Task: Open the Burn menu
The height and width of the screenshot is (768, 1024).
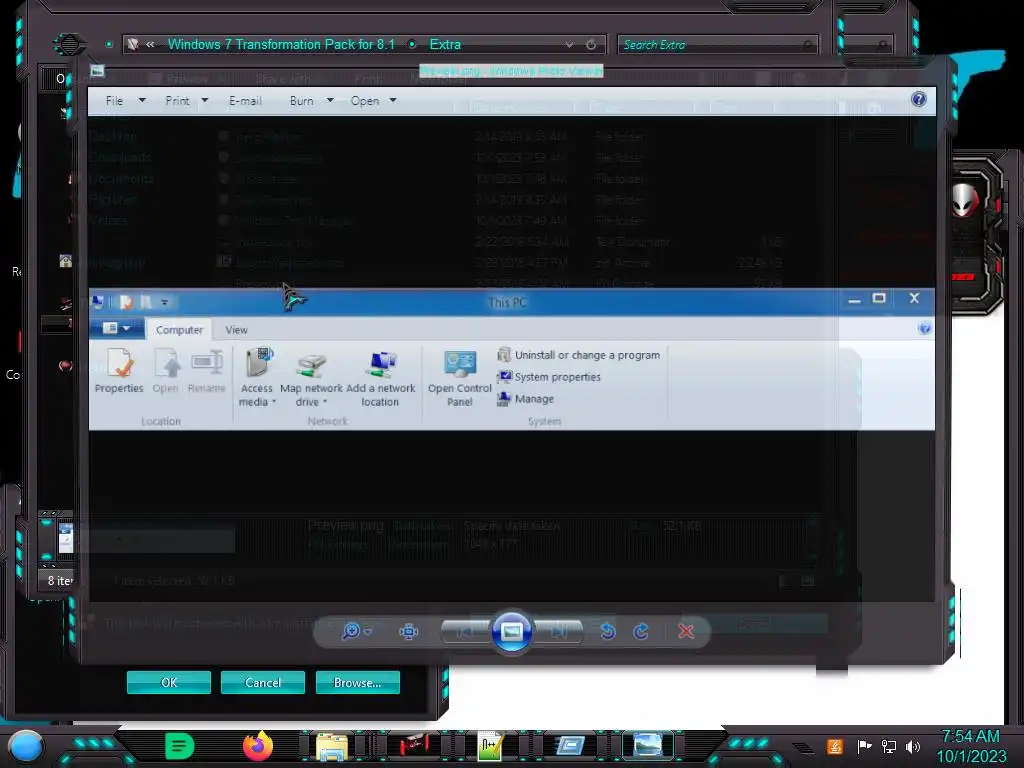Action: (x=302, y=101)
